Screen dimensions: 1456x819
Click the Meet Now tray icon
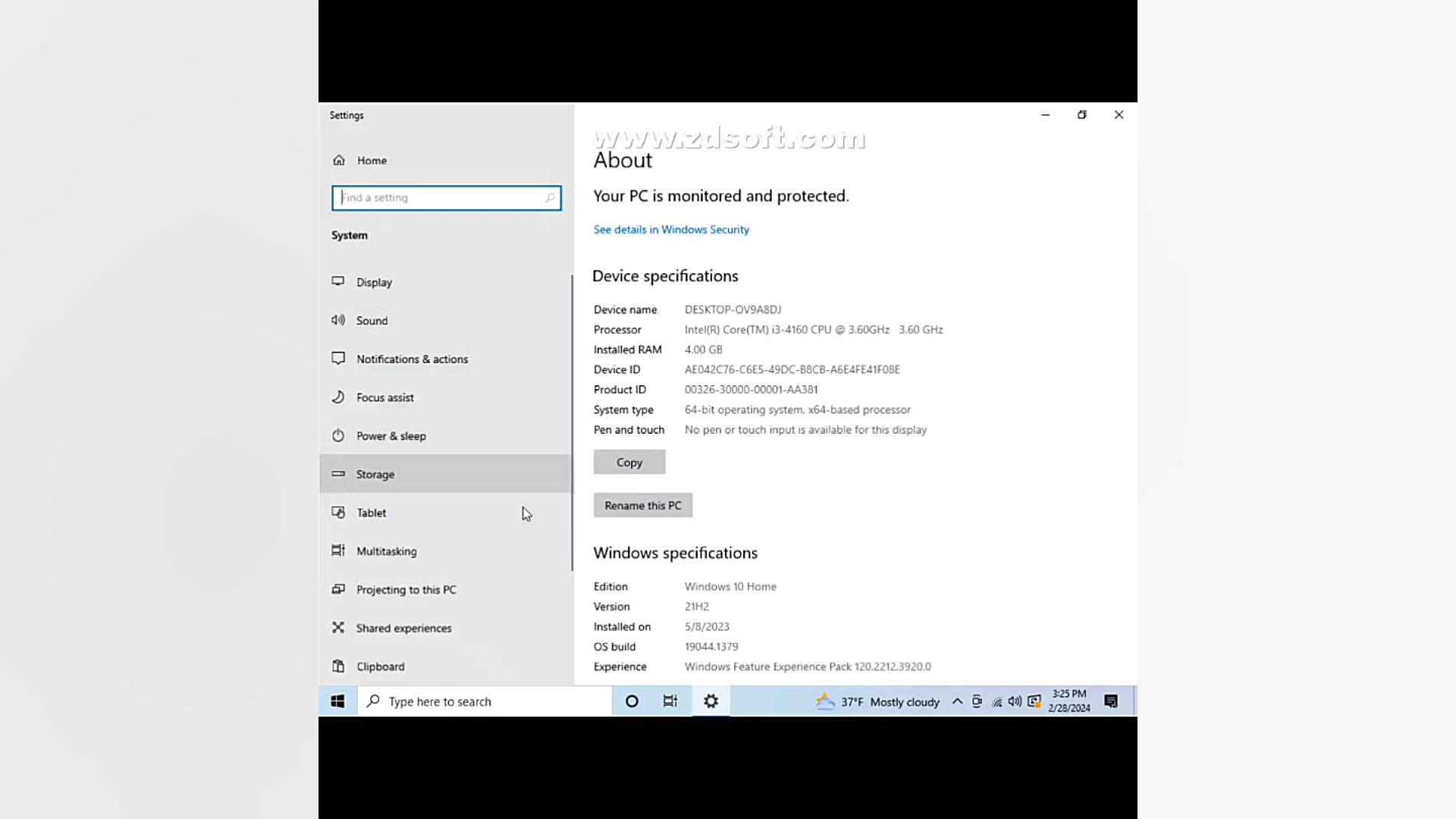point(977,701)
